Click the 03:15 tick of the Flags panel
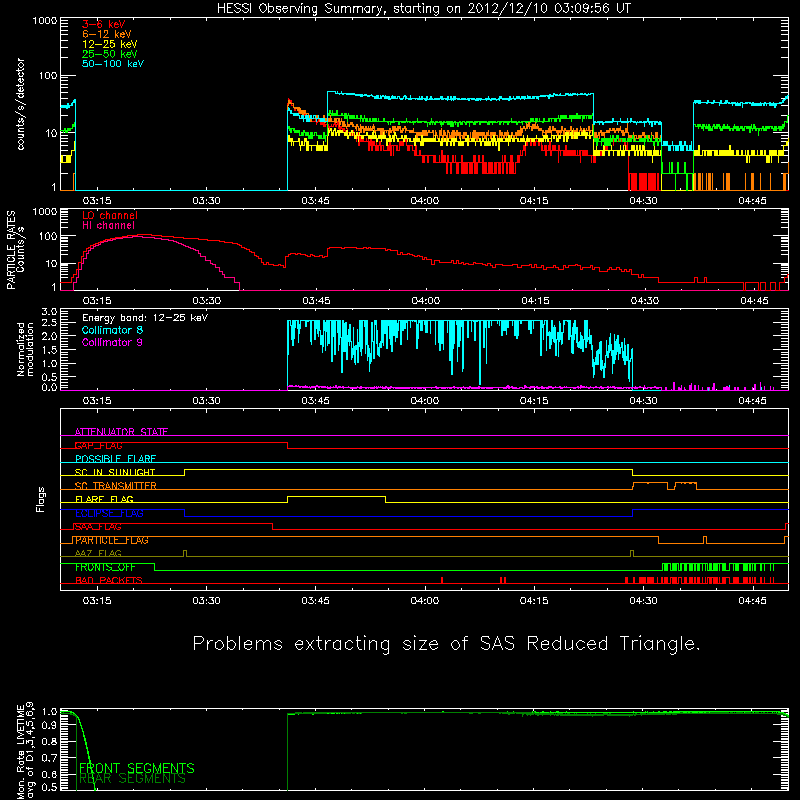The image size is (800, 800). (97, 601)
